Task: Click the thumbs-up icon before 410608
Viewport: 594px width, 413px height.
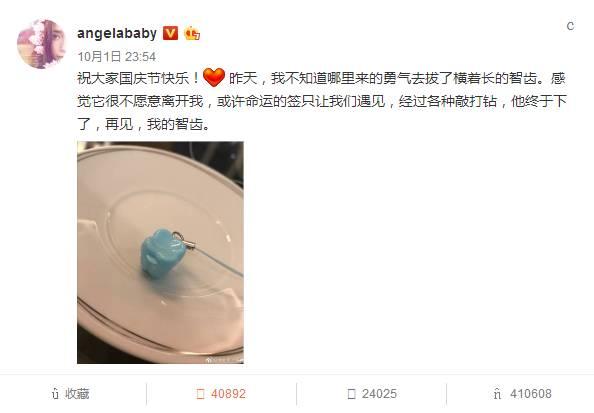Action: pyautogui.click(x=497, y=394)
